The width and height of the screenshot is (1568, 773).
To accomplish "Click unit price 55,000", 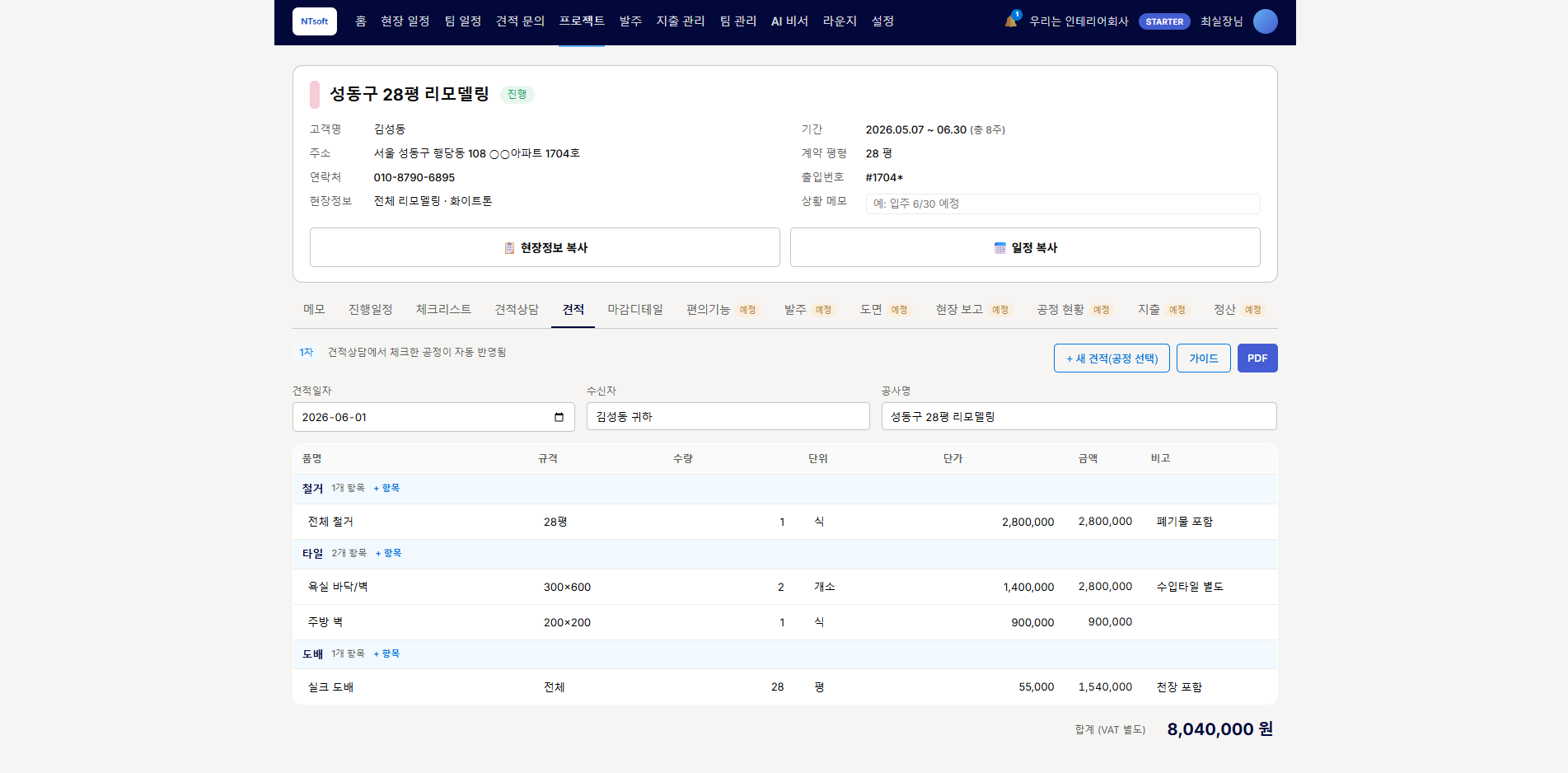I will point(1036,686).
